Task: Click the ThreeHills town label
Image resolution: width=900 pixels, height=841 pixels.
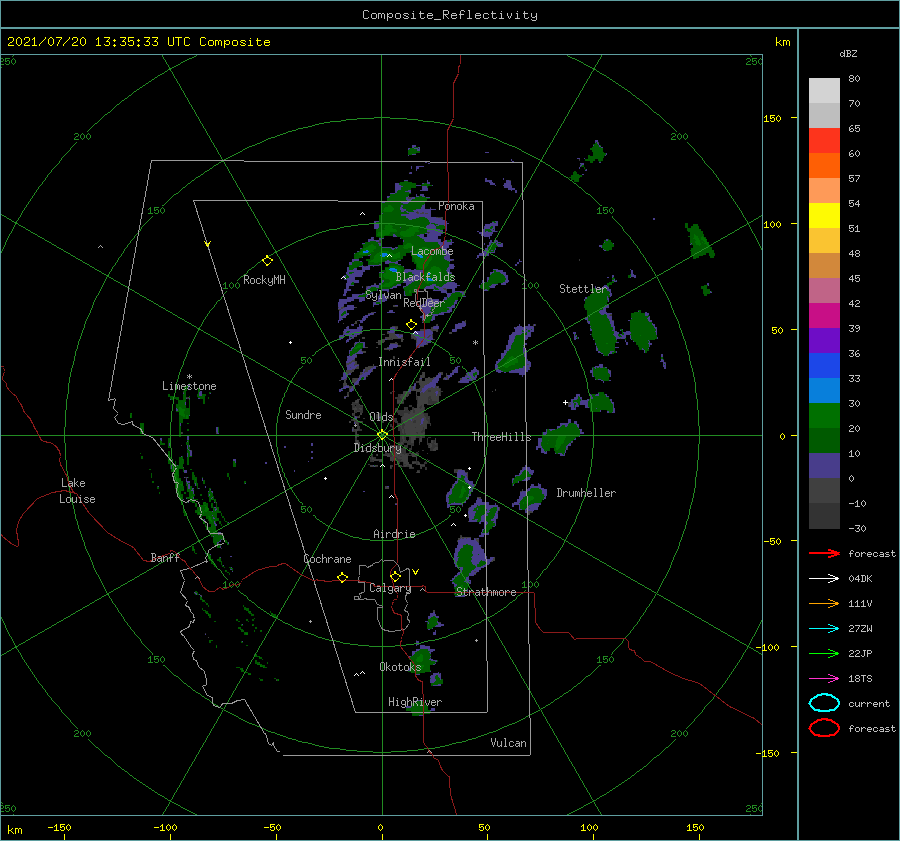Action: coord(502,437)
